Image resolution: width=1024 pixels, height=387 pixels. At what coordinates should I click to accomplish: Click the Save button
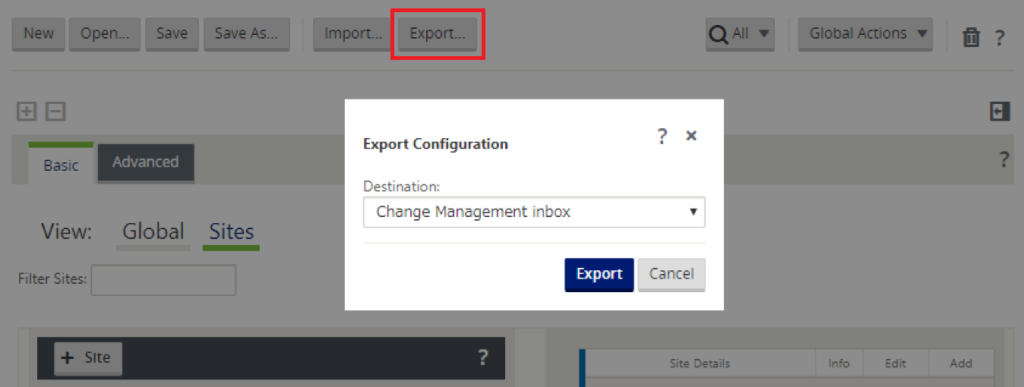[172, 34]
